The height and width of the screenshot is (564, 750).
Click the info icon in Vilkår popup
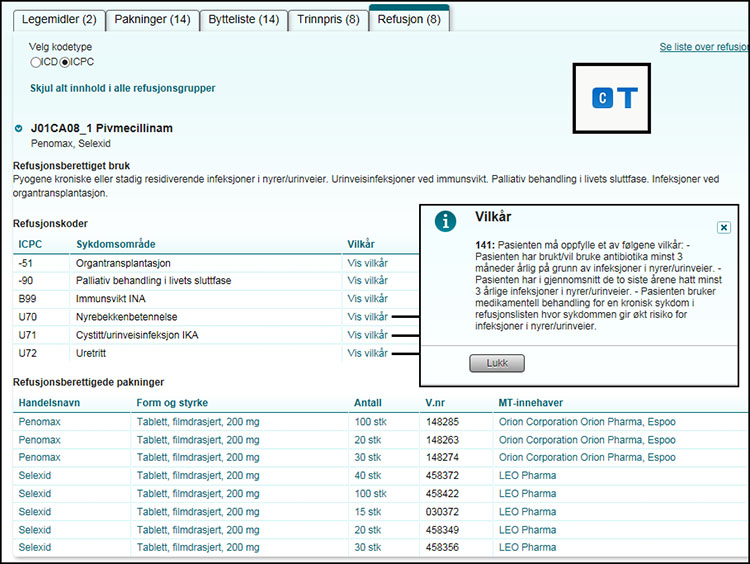(446, 222)
